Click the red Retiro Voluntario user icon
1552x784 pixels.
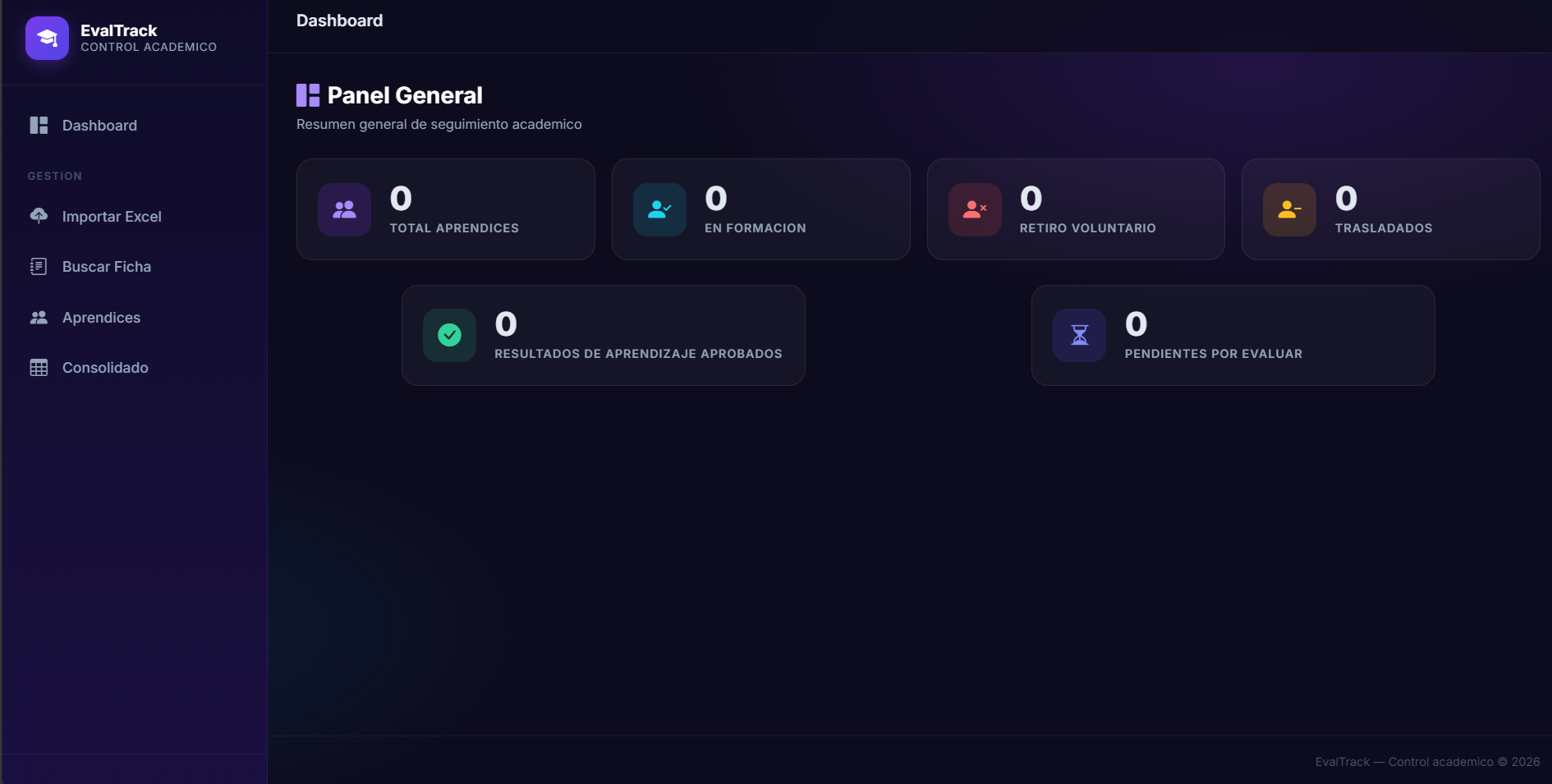[x=975, y=209]
